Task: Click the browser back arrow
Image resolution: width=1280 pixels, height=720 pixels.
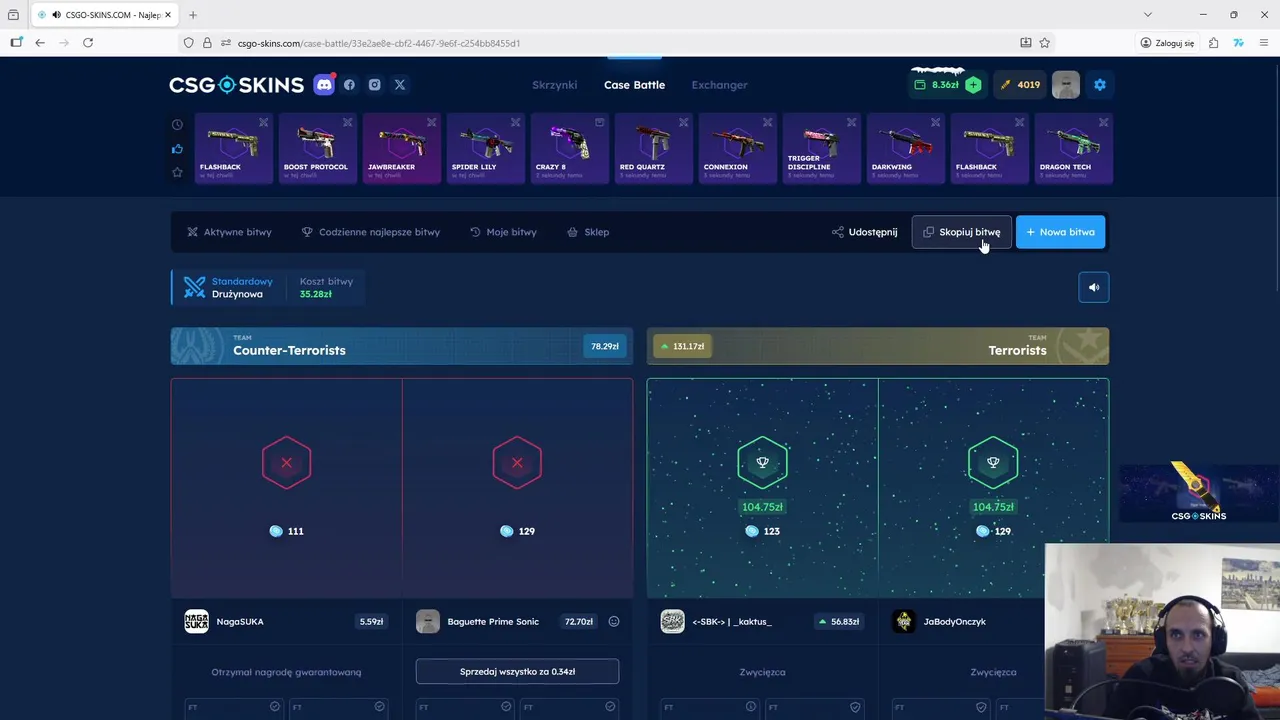Action: pyautogui.click(x=40, y=43)
